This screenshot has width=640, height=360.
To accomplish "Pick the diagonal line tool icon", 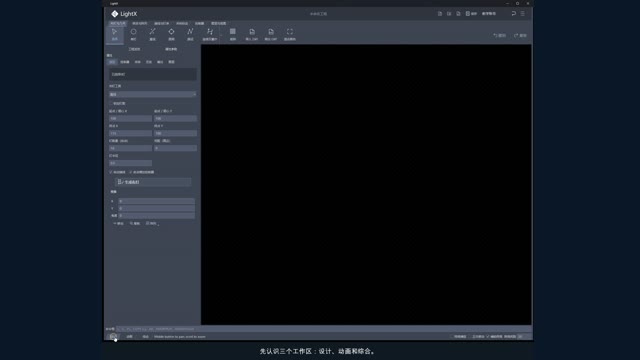I will coord(152,32).
